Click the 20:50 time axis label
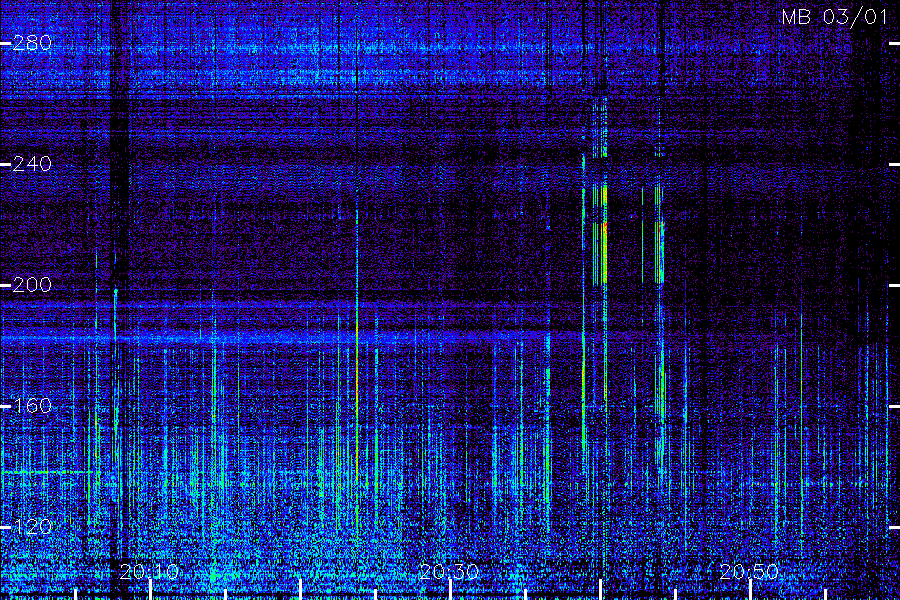Screen dimensions: 900x600 coord(749,572)
